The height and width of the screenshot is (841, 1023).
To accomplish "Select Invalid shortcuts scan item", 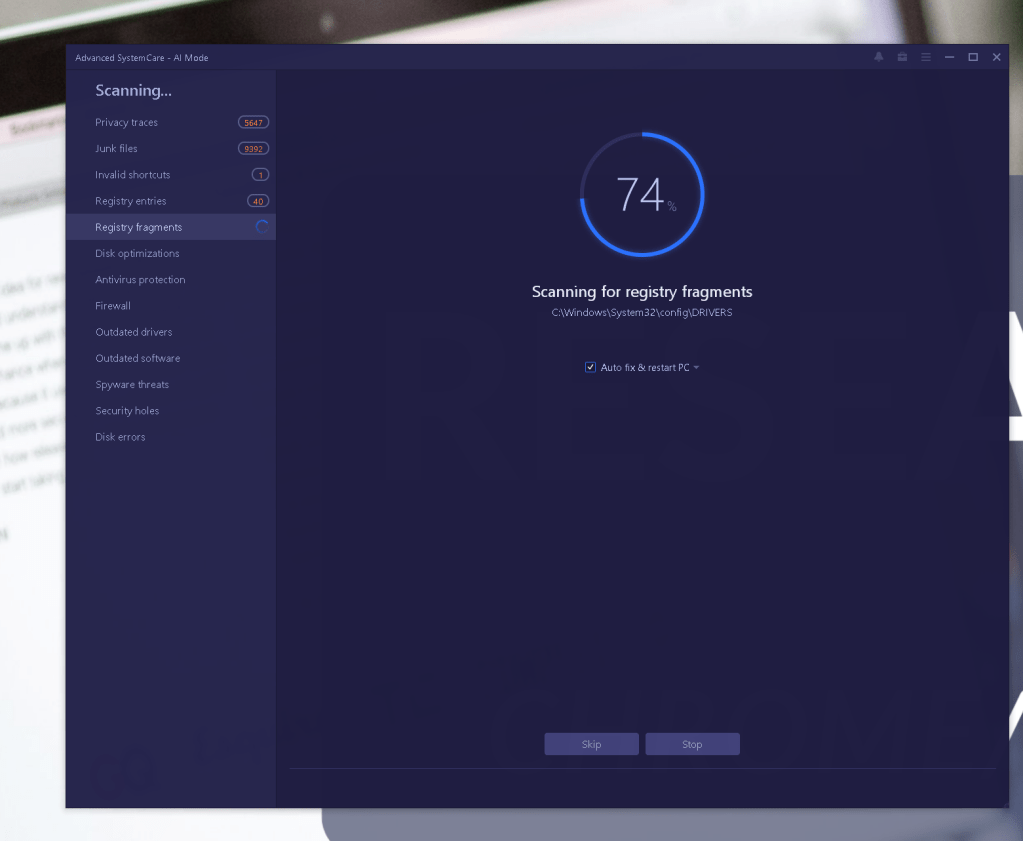I will point(171,175).
